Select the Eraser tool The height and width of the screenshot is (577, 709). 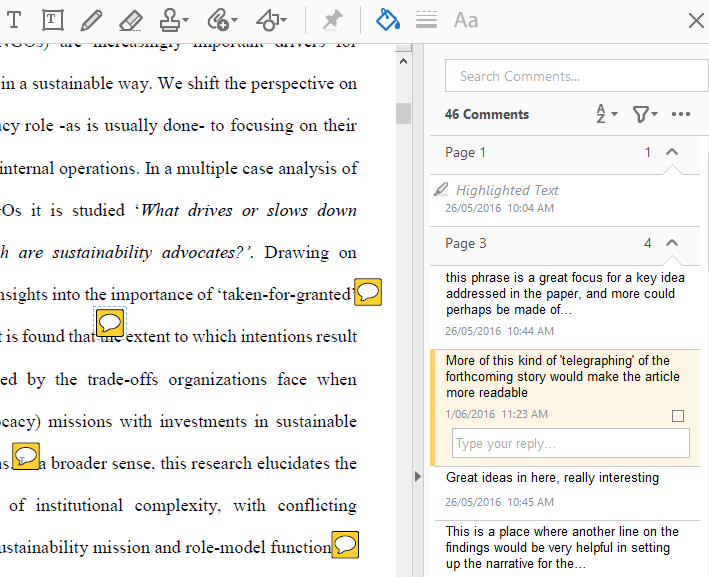(x=131, y=21)
